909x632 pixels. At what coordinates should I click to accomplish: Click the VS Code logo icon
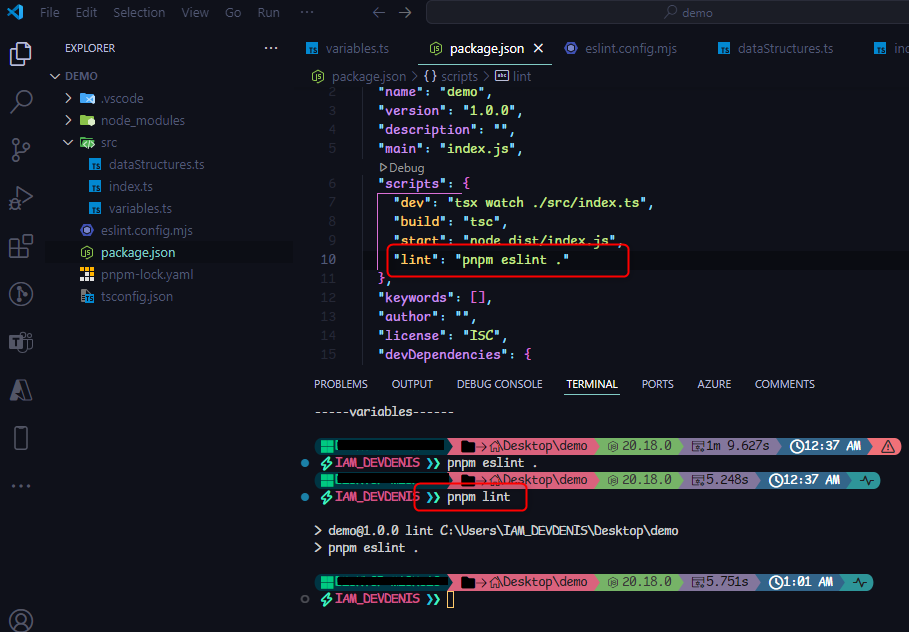point(15,12)
